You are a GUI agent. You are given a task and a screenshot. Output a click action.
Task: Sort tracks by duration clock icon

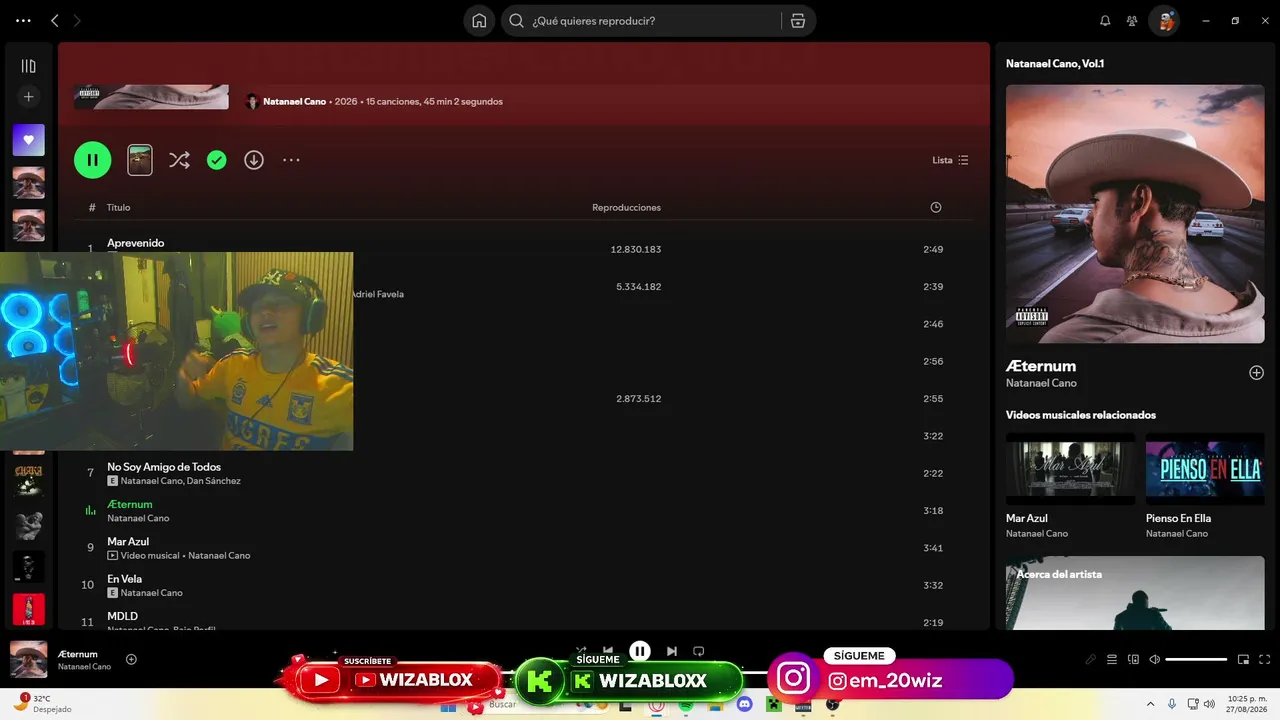[x=936, y=208]
